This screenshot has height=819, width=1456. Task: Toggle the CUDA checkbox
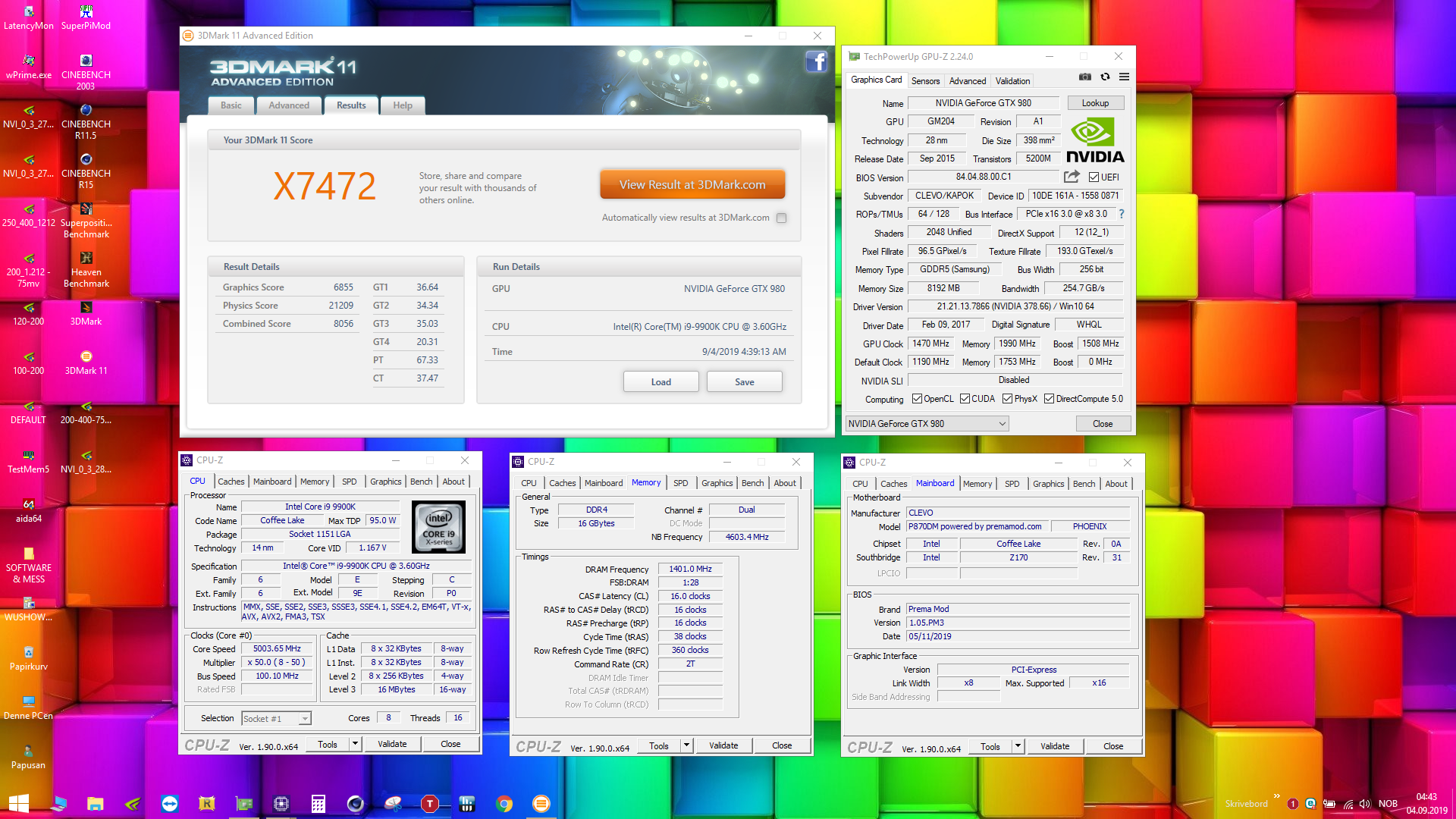(x=965, y=399)
